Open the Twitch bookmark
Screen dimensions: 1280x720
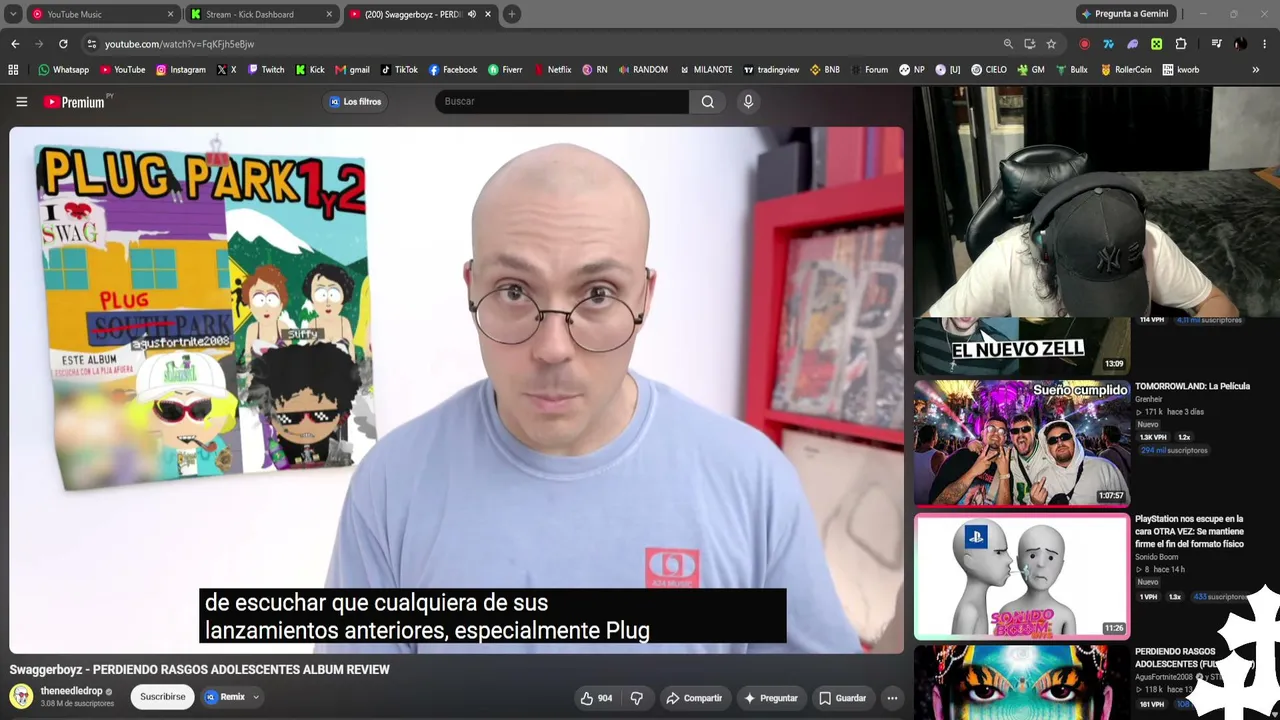click(x=266, y=70)
